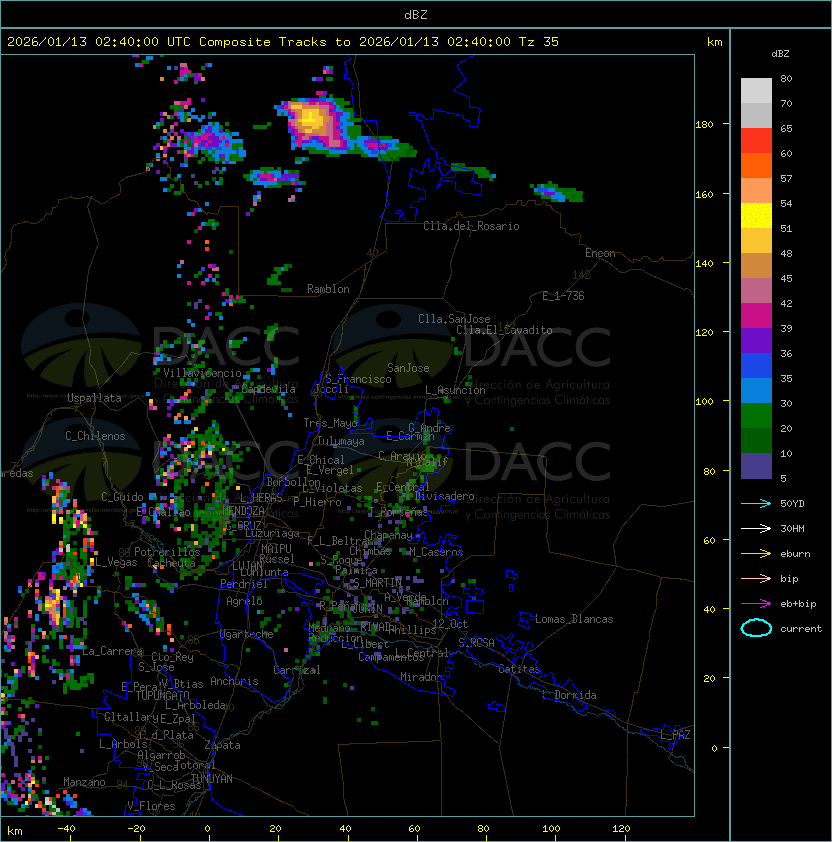
Task: Select the yellow eburn arrow symbol
Action: pyautogui.click(x=756, y=554)
